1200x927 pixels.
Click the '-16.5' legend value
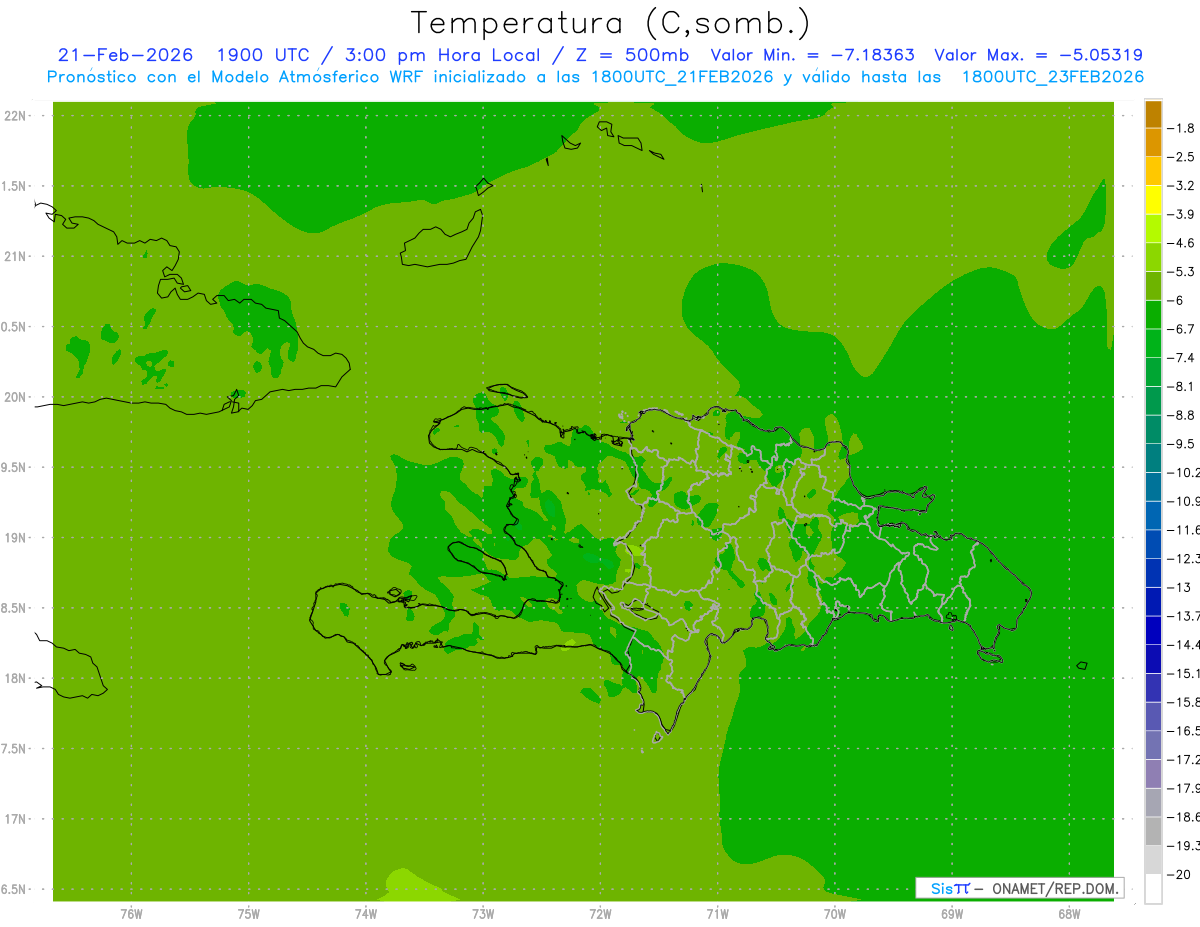pyautogui.click(x=1184, y=731)
